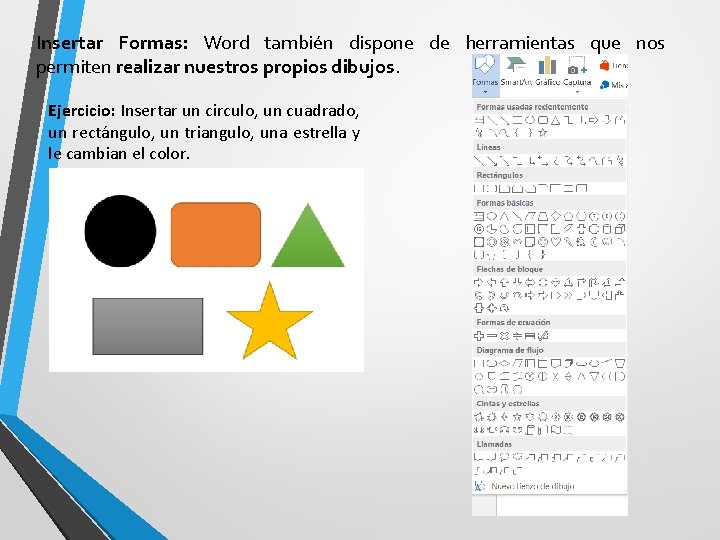Pick the four-point star in Cintas y estrellas
Image resolution: width=720 pixels, height=540 pixels.
point(504,417)
